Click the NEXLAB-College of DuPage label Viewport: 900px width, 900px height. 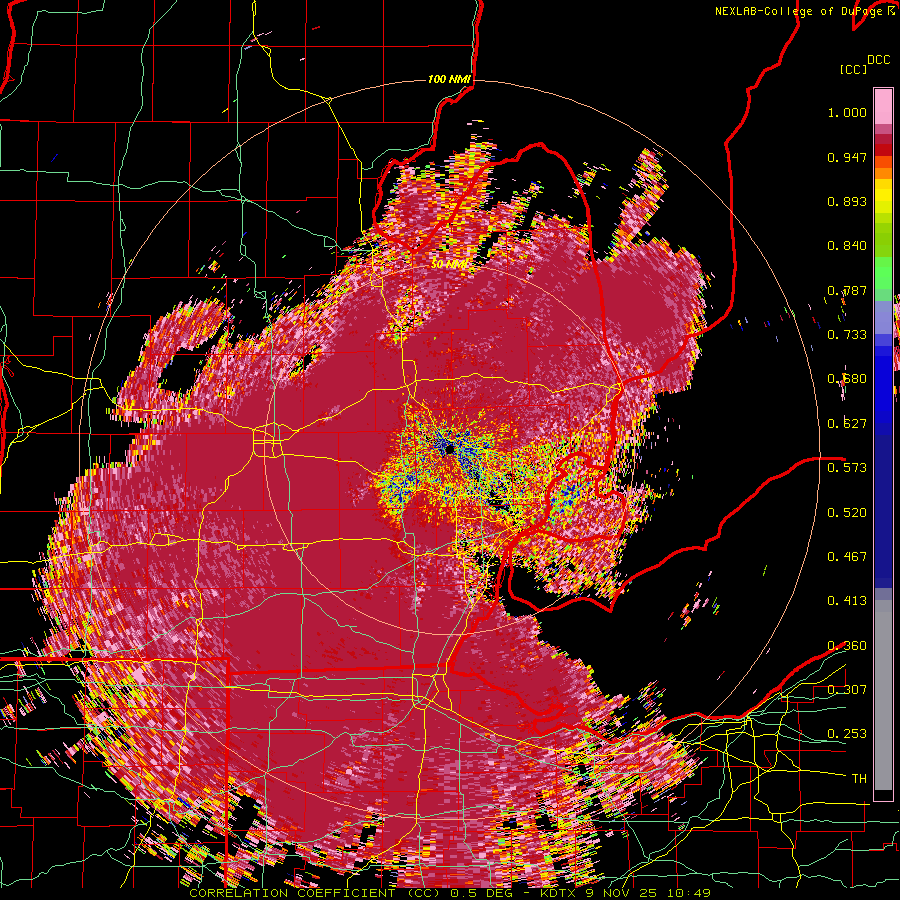click(801, 11)
